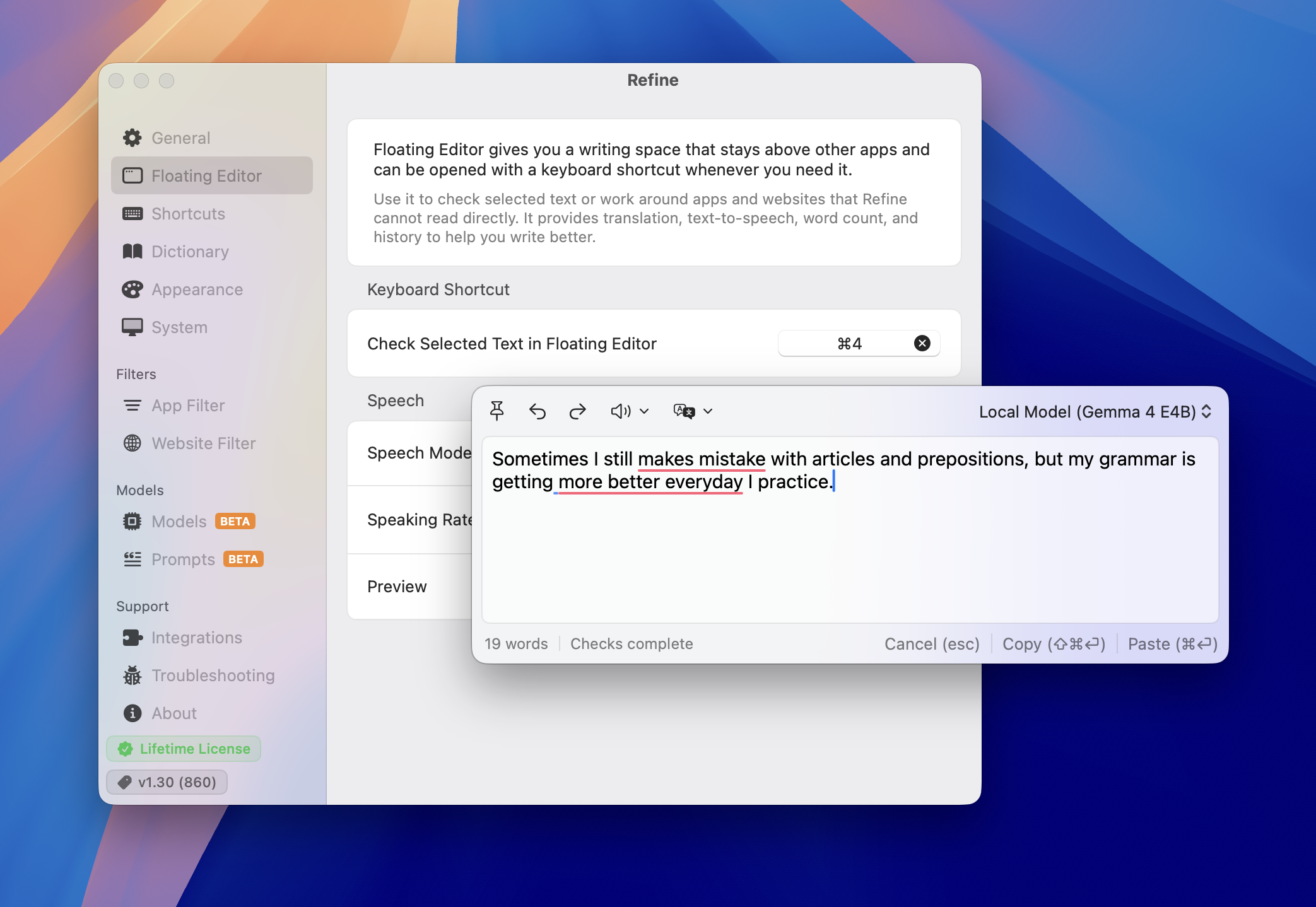This screenshot has width=1316, height=907.
Task: Undo last edit in floating editor
Action: [538, 412]
